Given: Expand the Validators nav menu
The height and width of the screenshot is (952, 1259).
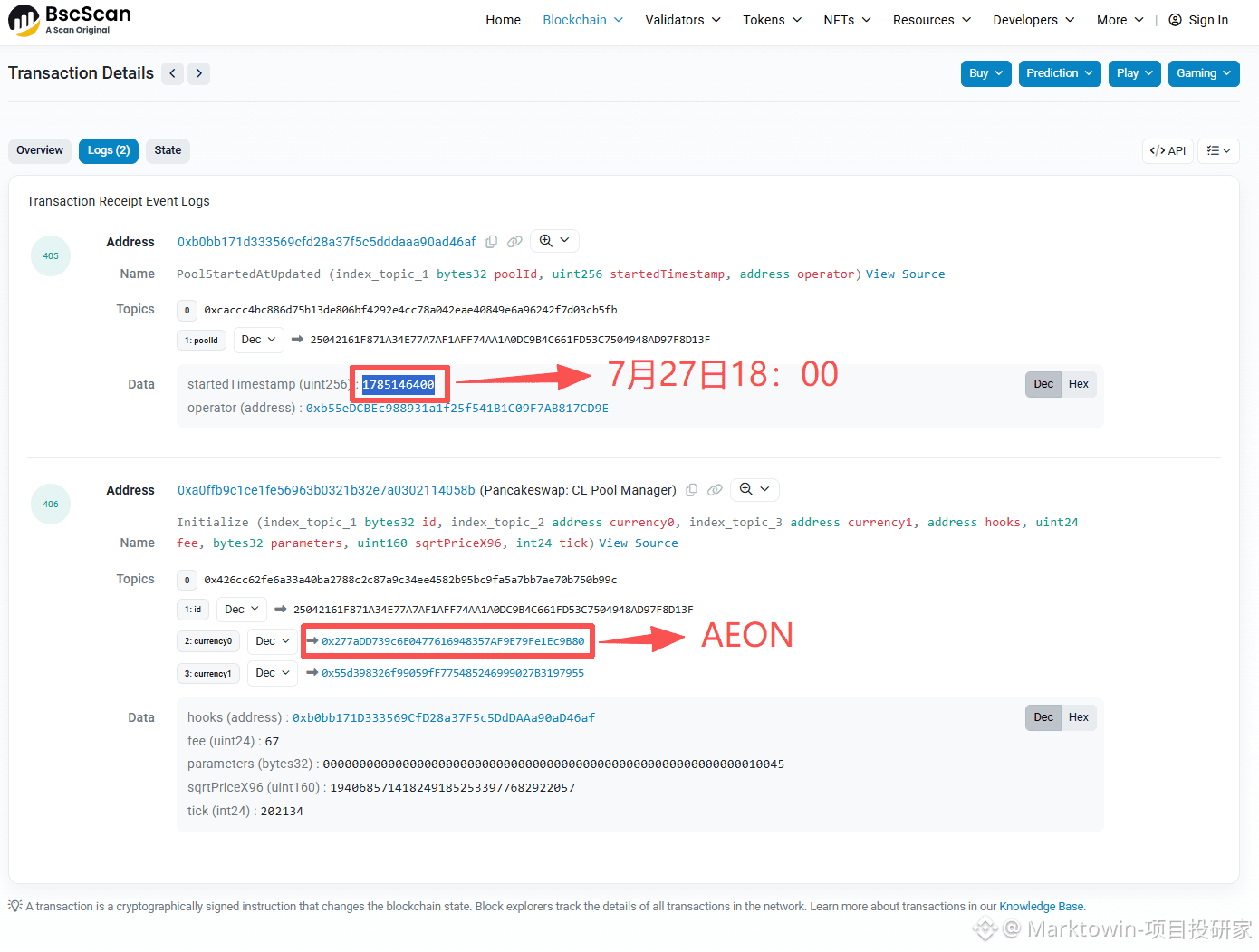Looking at the screenshot, I should click(683, 20).
